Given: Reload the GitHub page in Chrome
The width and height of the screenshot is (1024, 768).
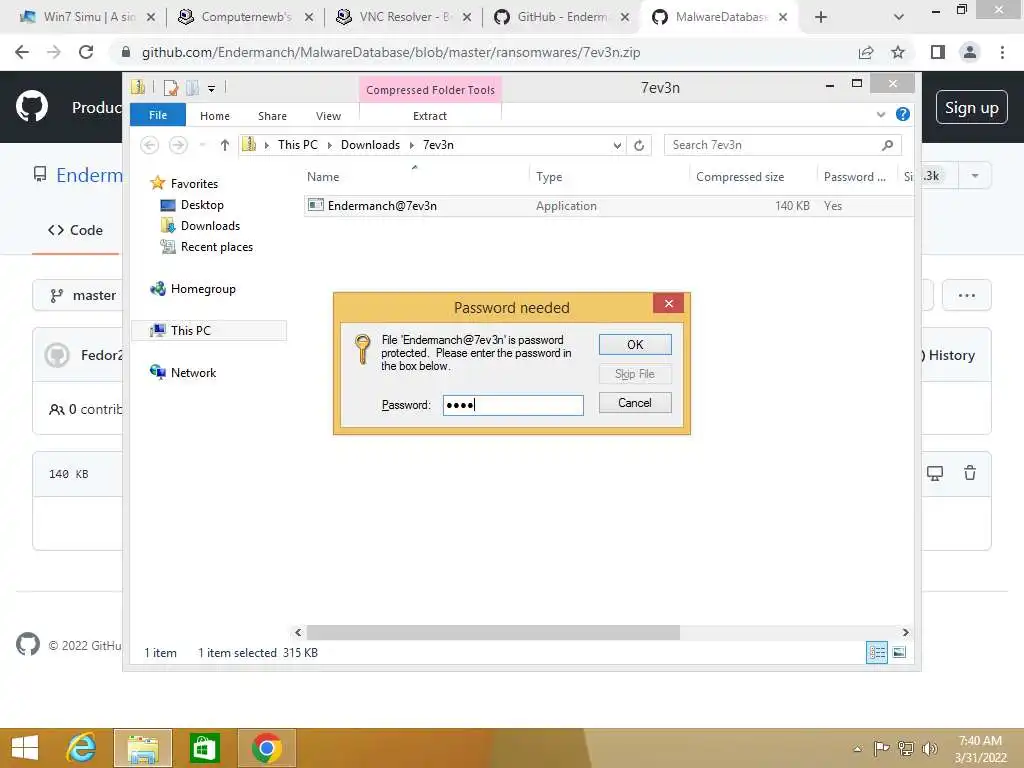Looking at the screenshot, I should click(x=86, y=52).
